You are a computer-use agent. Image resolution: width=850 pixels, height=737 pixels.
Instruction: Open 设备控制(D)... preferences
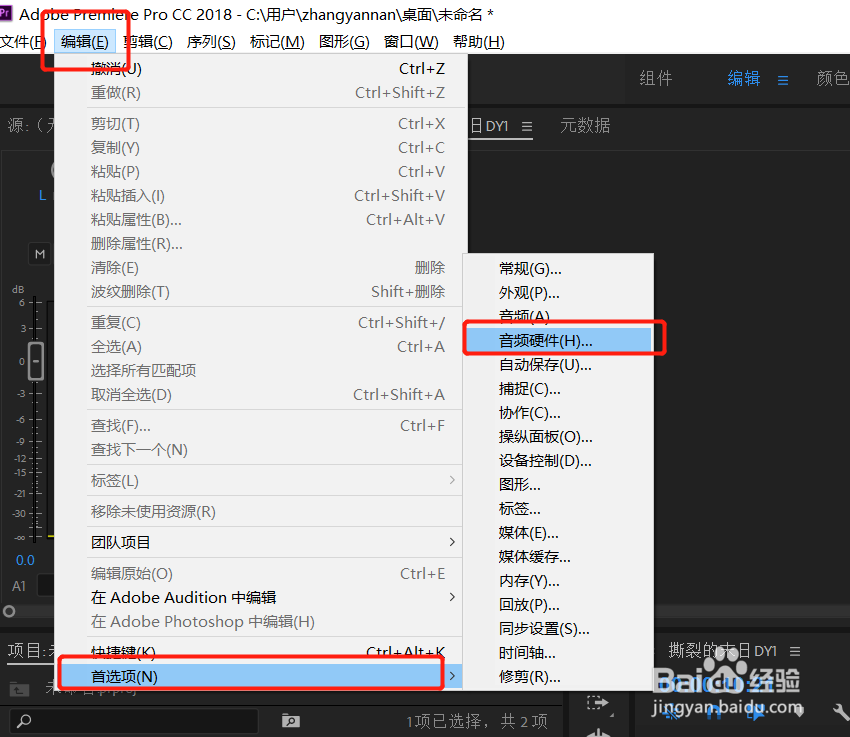(x=558, y=461)
